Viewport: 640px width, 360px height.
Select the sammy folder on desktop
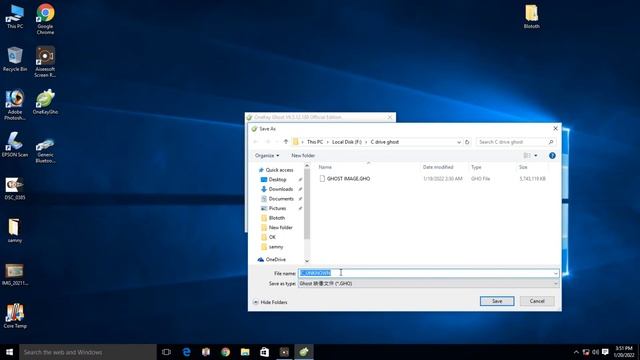(x=15, y=231)
